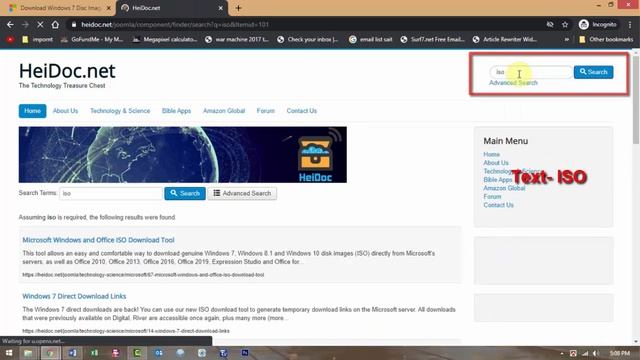The image size is (640, 360).
Task: Open Forum in the navigation bar
Action: click(266, 111)
